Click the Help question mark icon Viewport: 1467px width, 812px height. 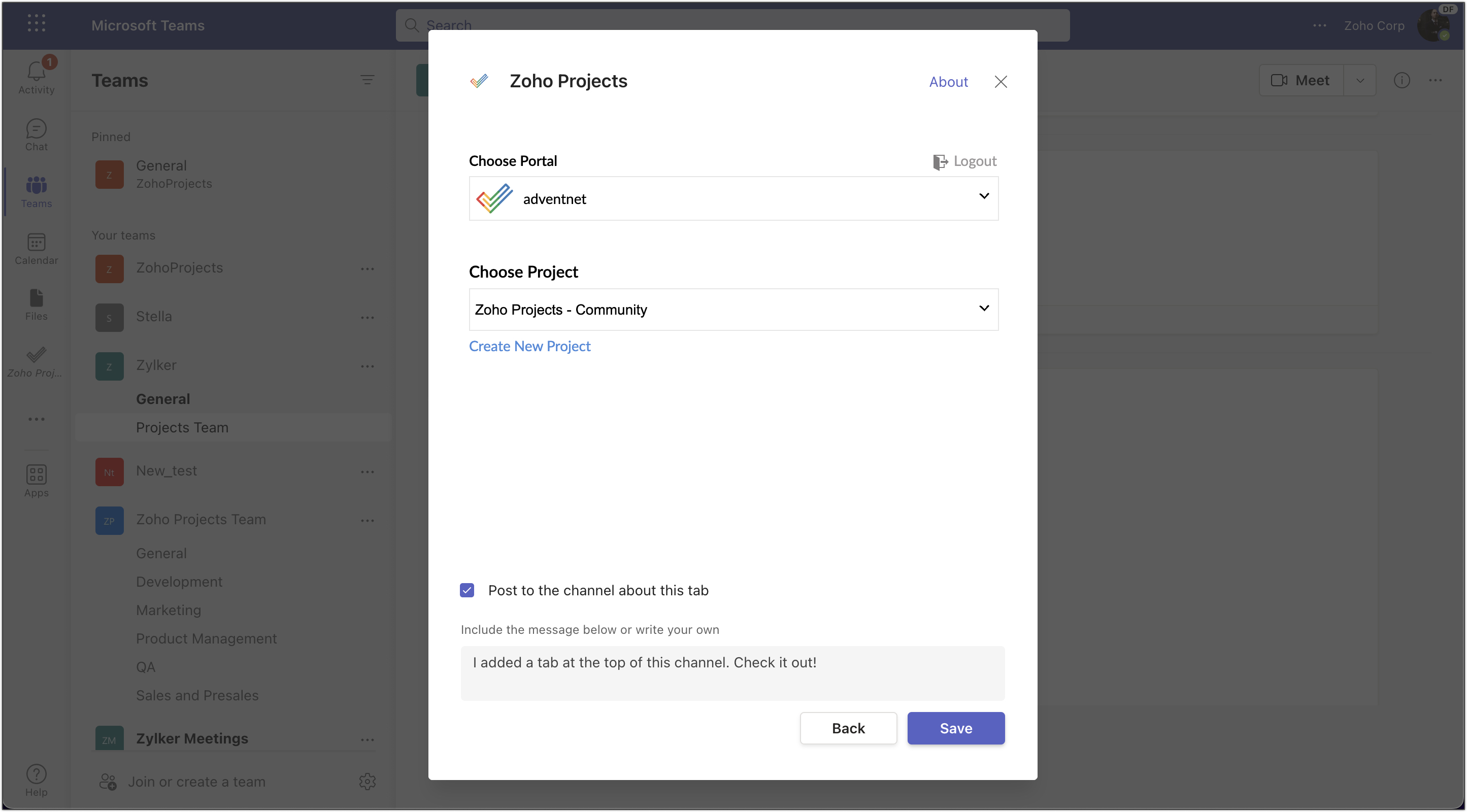click(36, 774)
